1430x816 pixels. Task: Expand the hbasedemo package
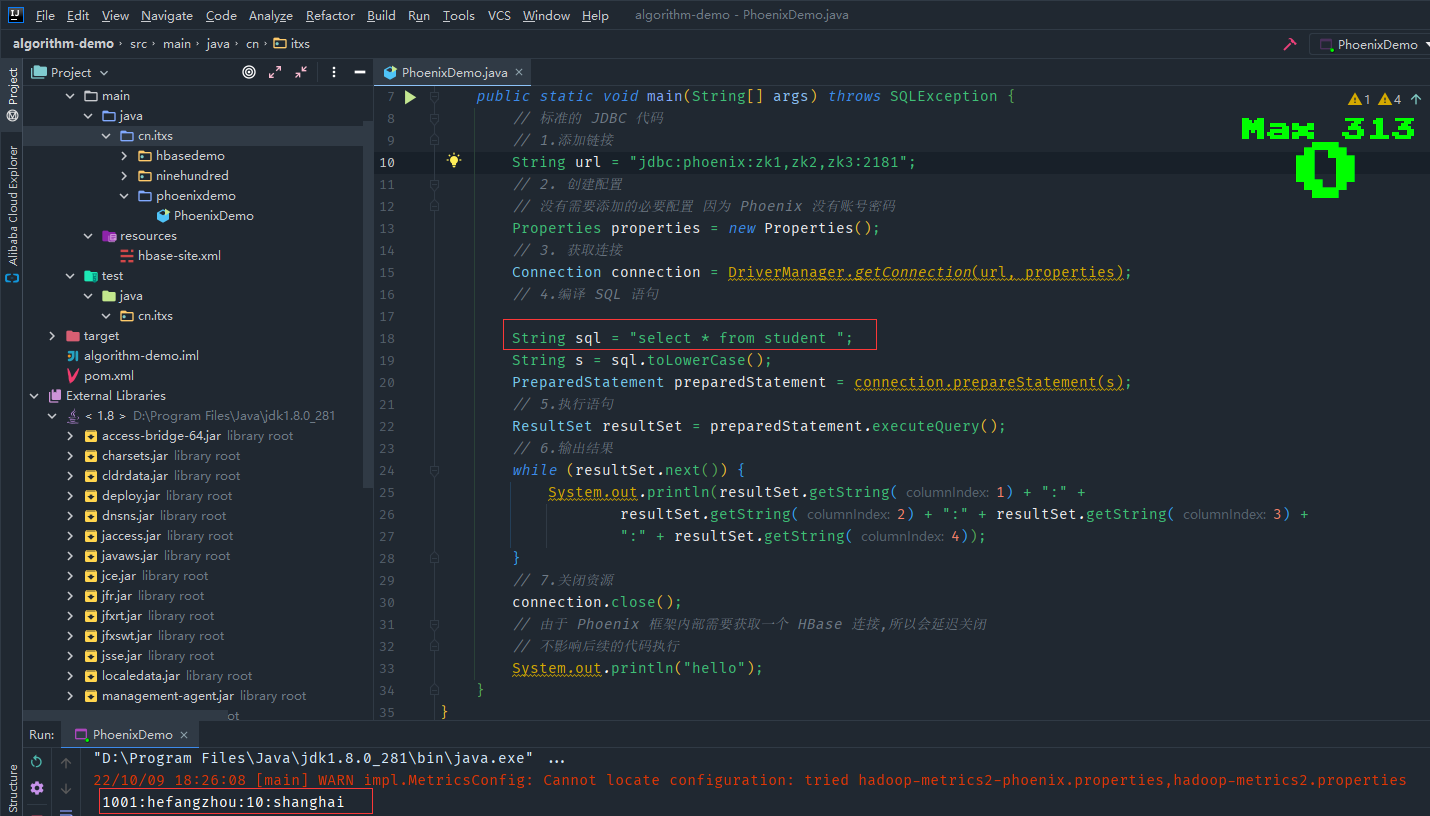coord(124,156)
